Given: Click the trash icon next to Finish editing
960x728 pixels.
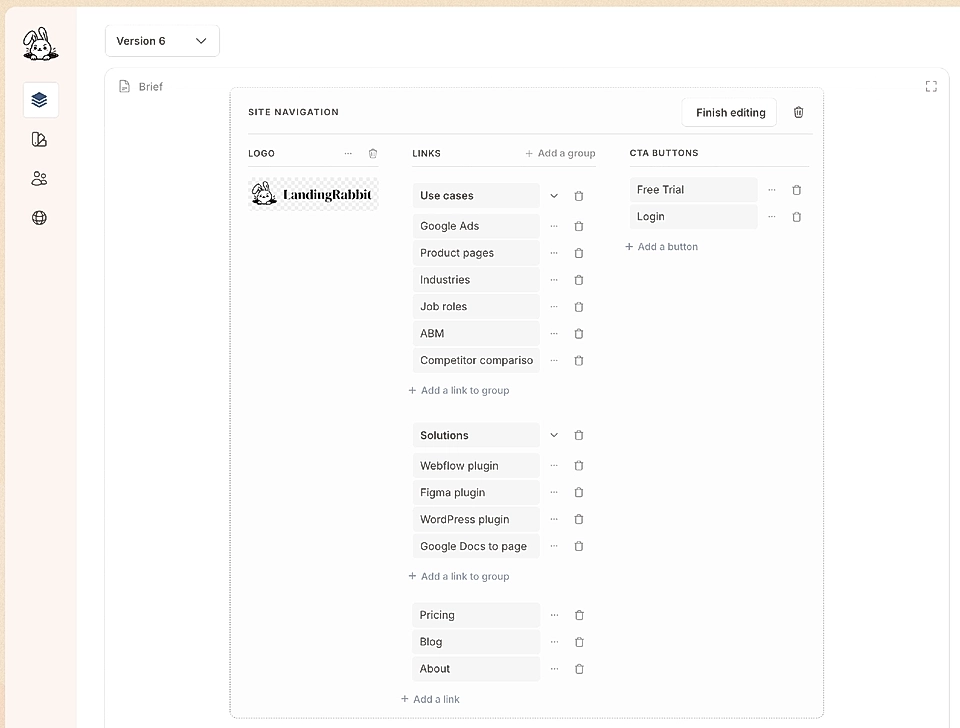Looking at the screenshot, I should click(x=798, y=112).
